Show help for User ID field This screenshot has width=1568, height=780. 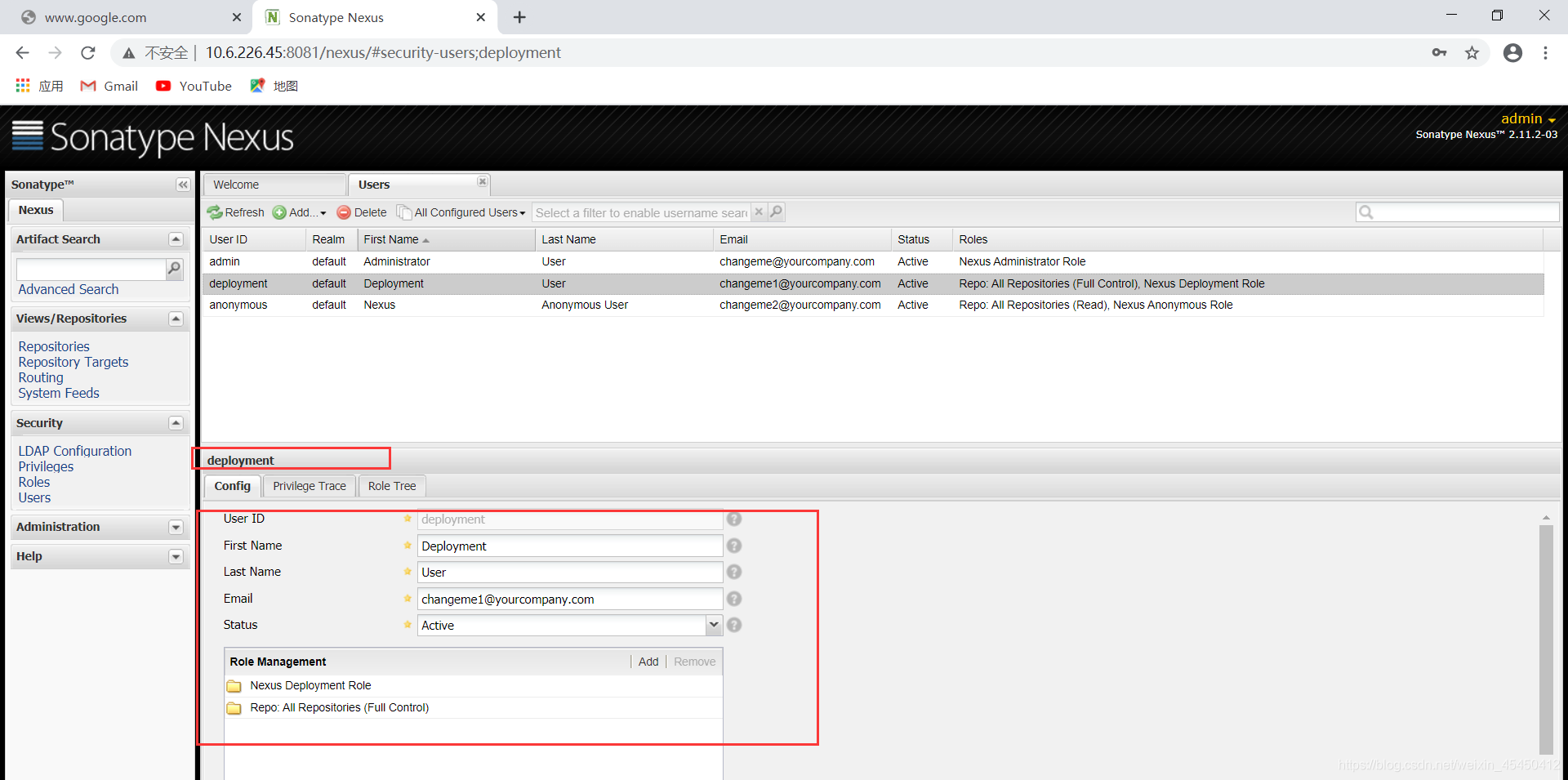pos(734,519)
